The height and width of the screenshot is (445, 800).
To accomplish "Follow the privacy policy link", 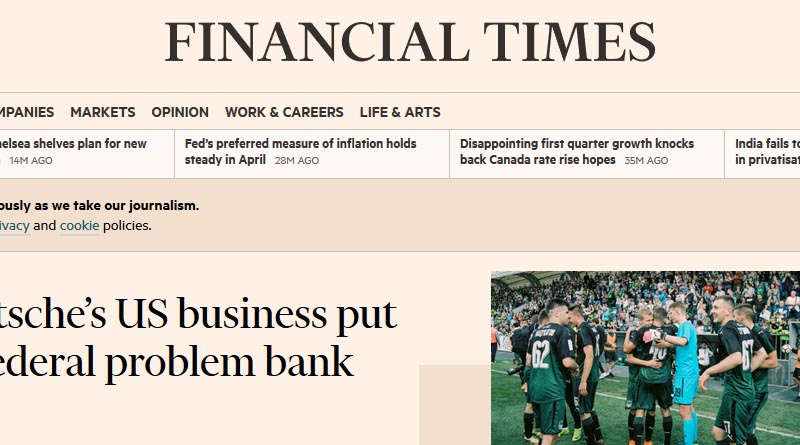I will tap(14, 226).
